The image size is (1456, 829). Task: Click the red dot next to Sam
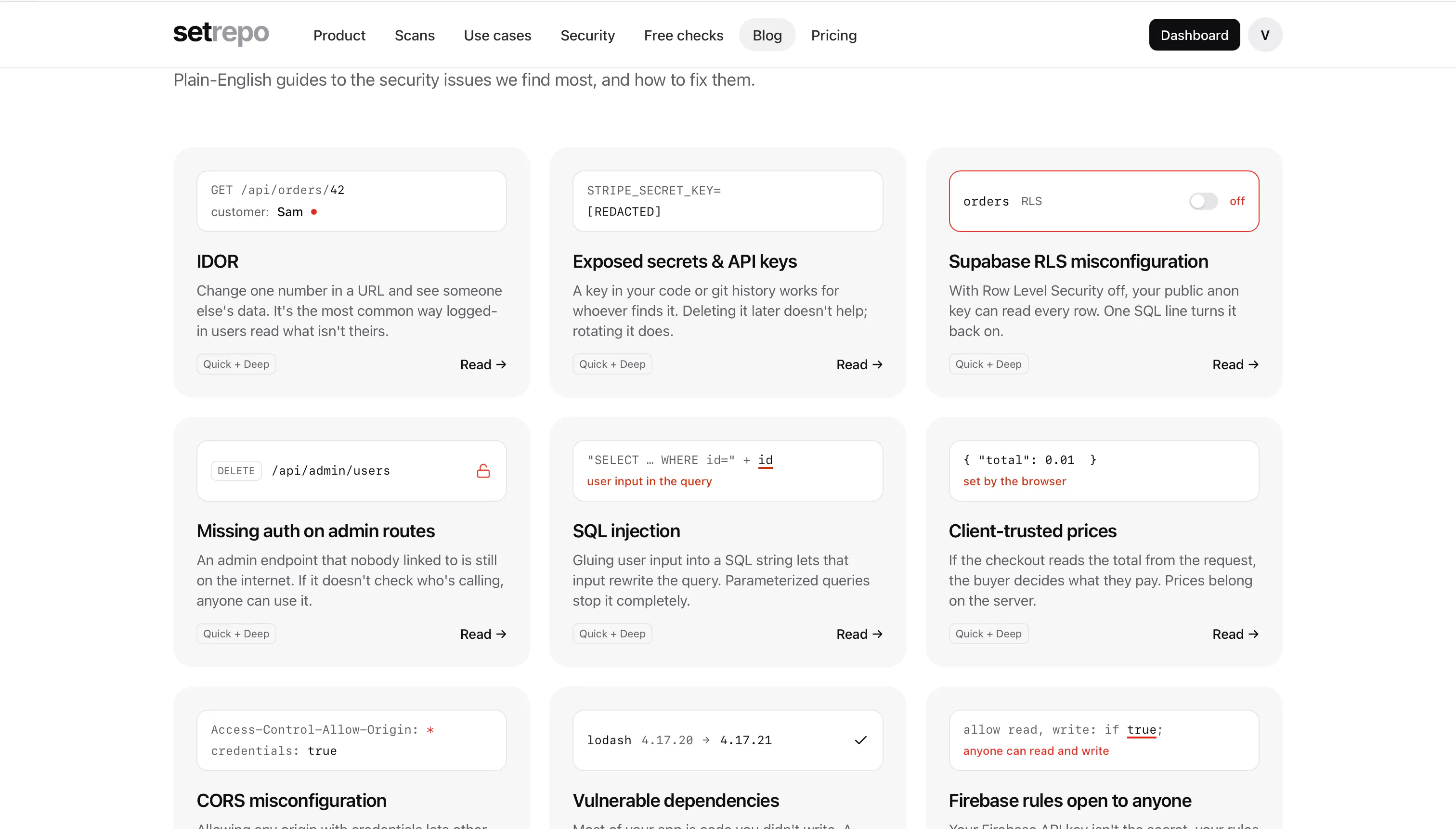coord(314,212)
